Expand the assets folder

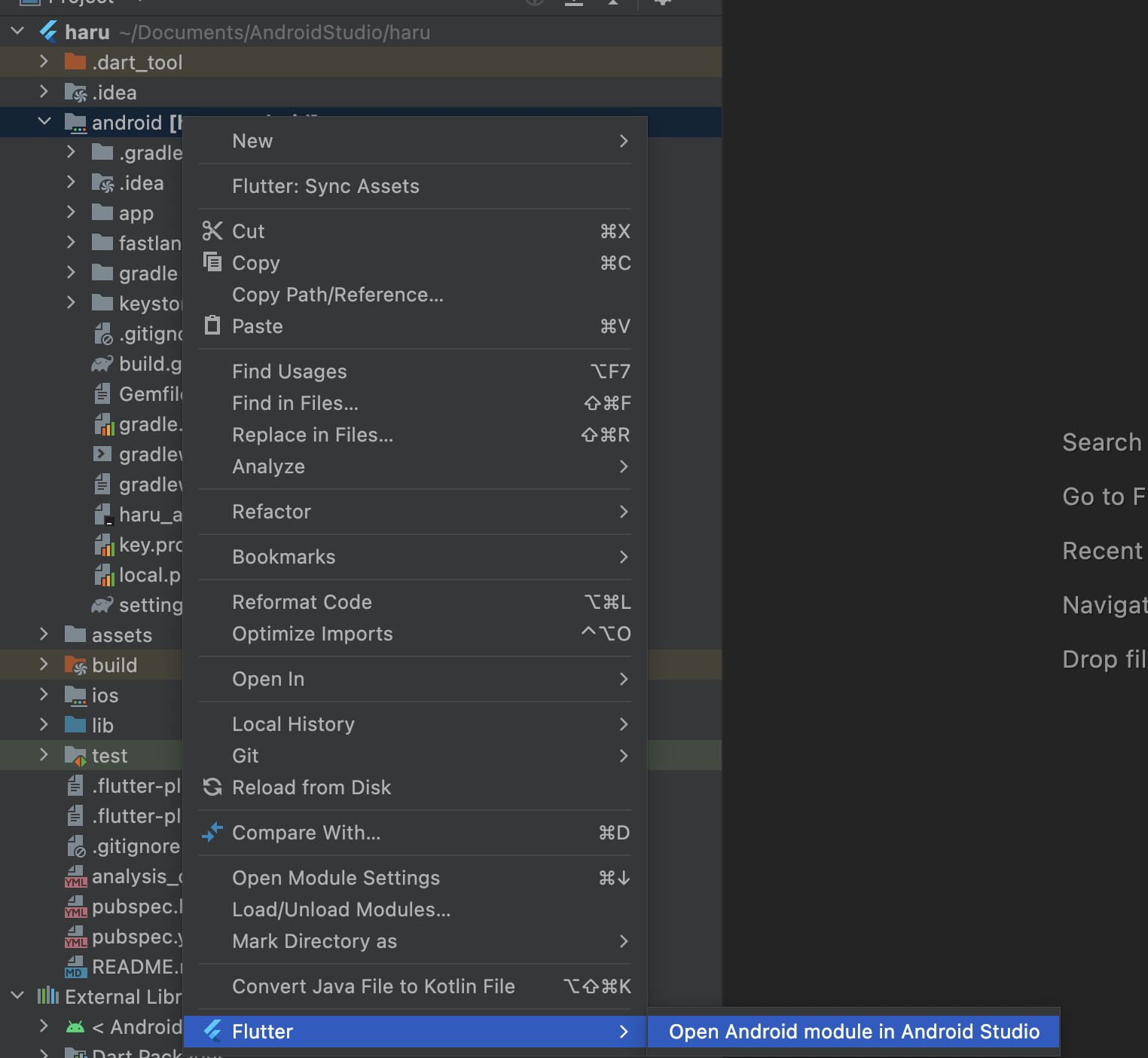pyautogui.click(x=44, y=634)
